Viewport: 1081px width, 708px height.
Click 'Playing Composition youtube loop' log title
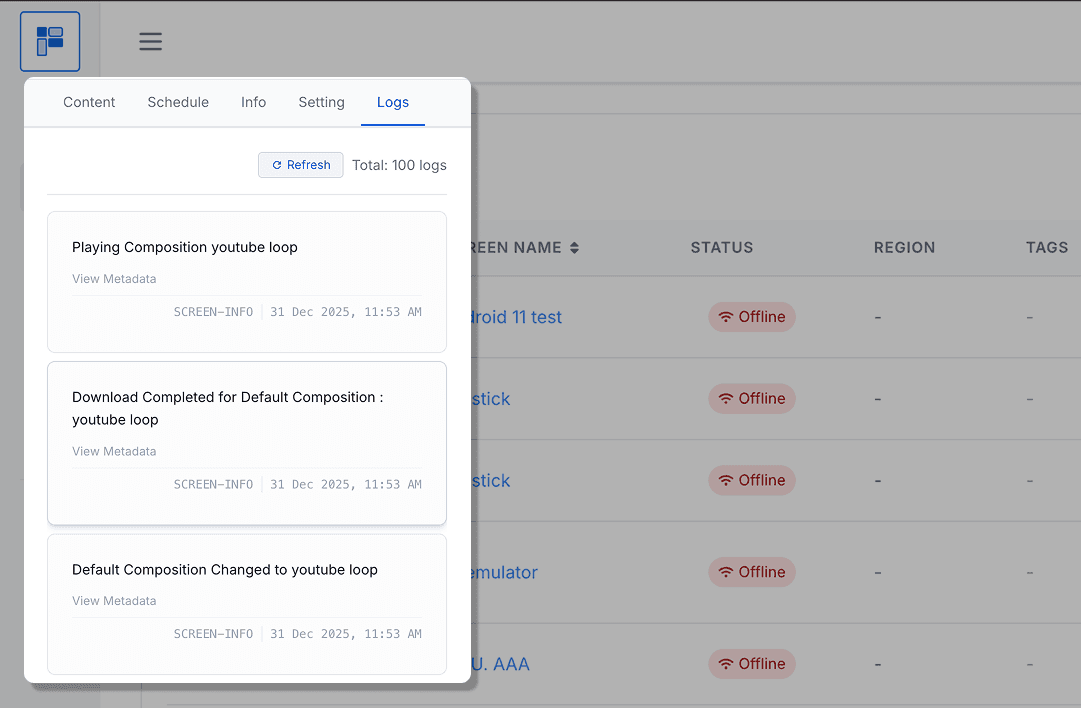[x=185, y=247]
